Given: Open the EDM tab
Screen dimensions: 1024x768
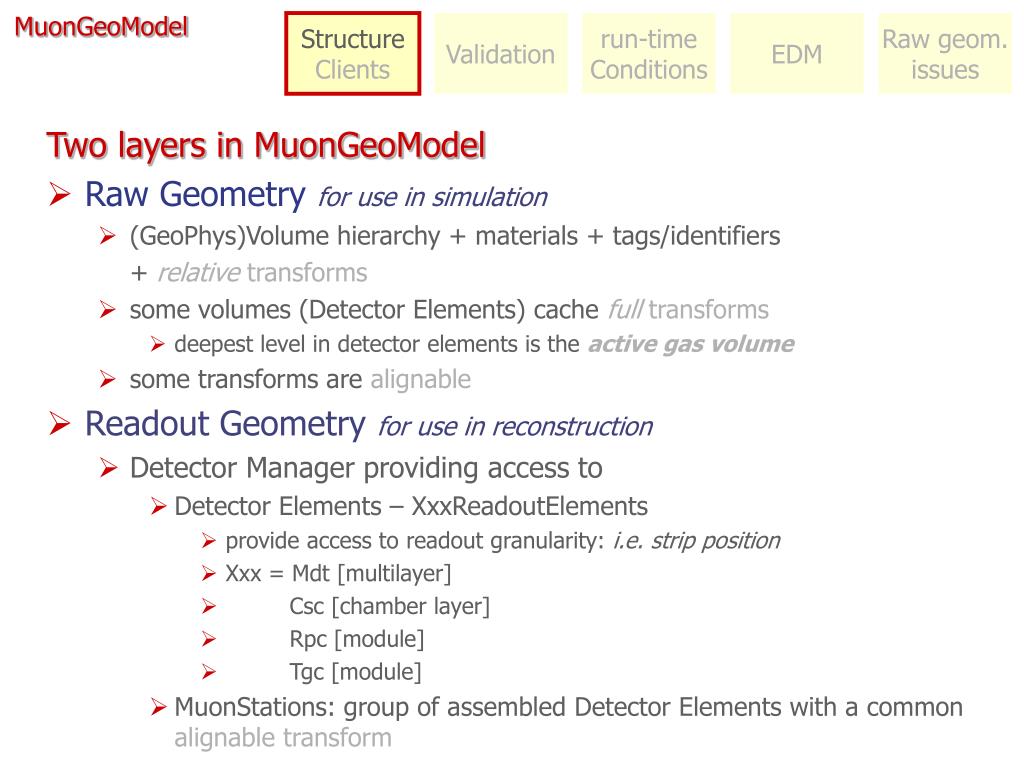Looking at the screenshot, I should point(797,54).
